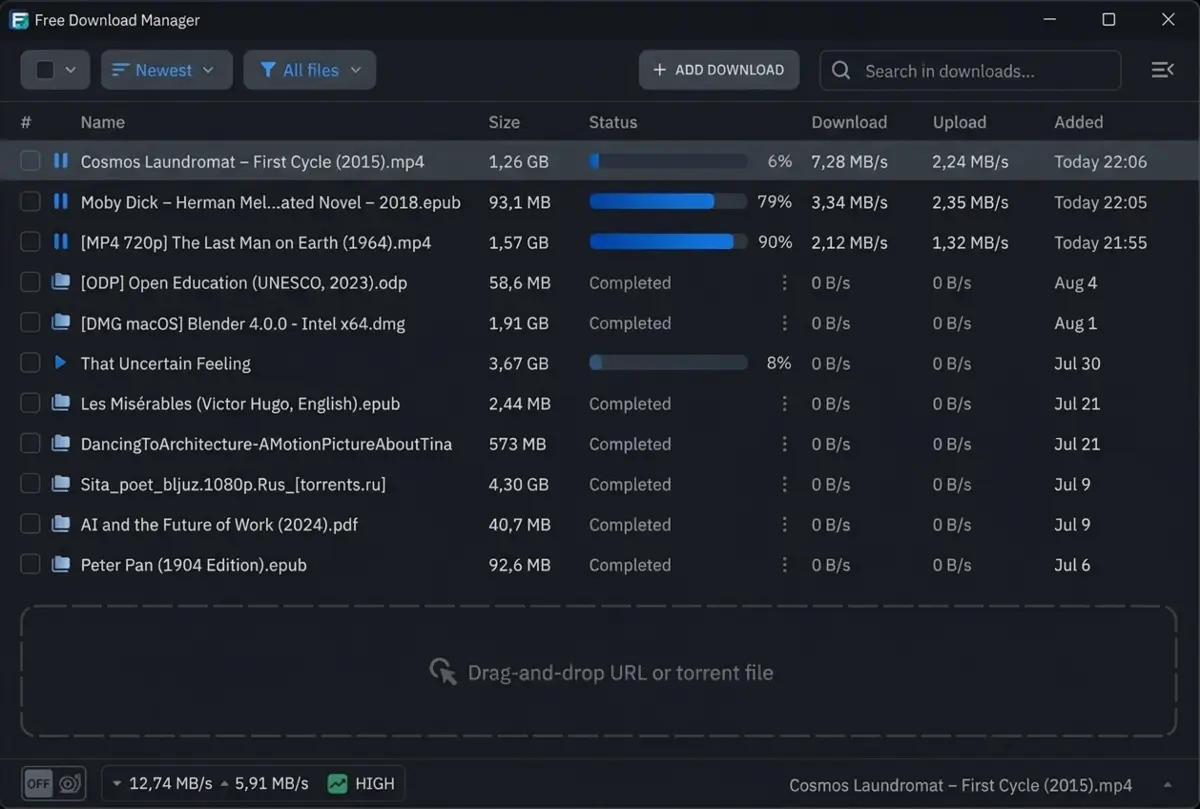Open more options for Peter Pan epub
This screenshot has height=809, width=1200.
coord(785,565)
